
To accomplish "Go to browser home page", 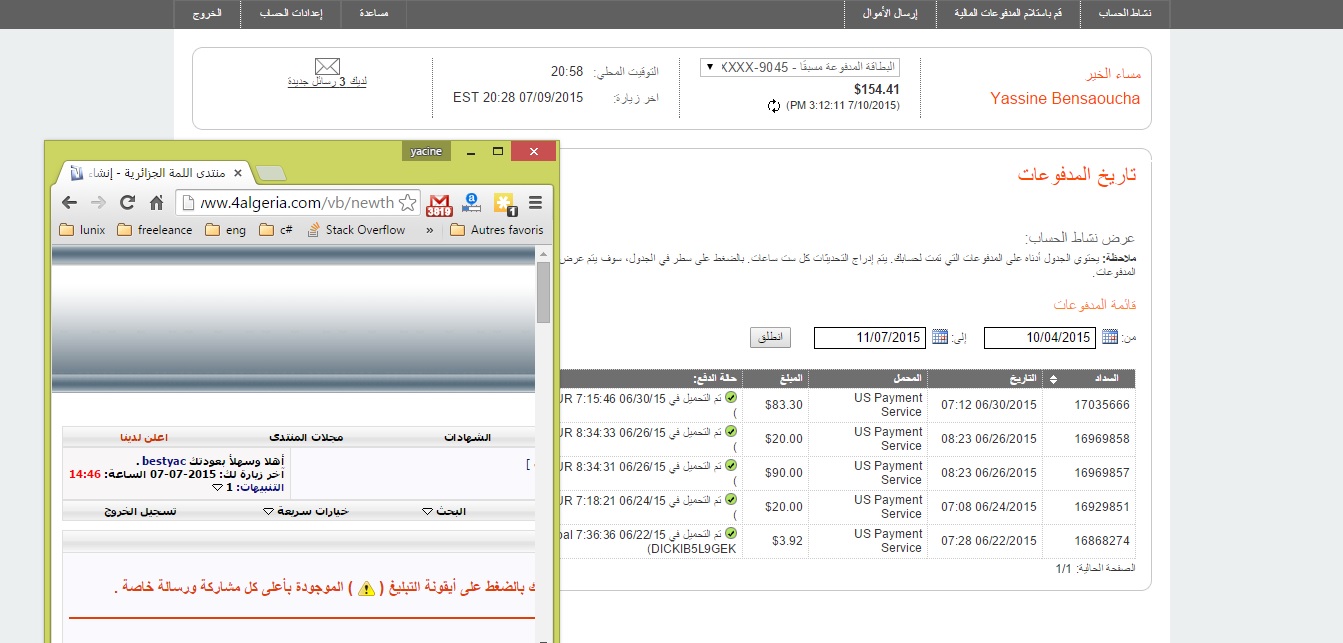I will click(x=156, y=202).
